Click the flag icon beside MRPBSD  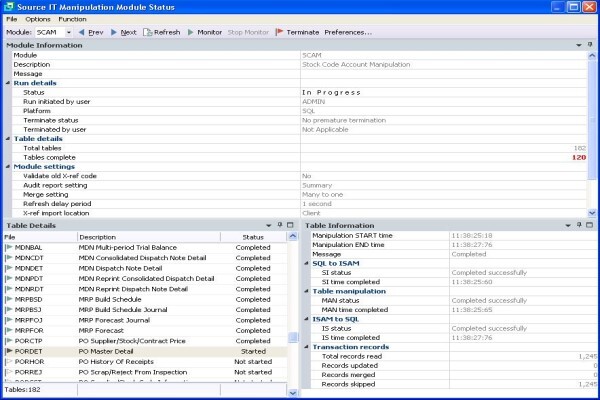[9, 299]
